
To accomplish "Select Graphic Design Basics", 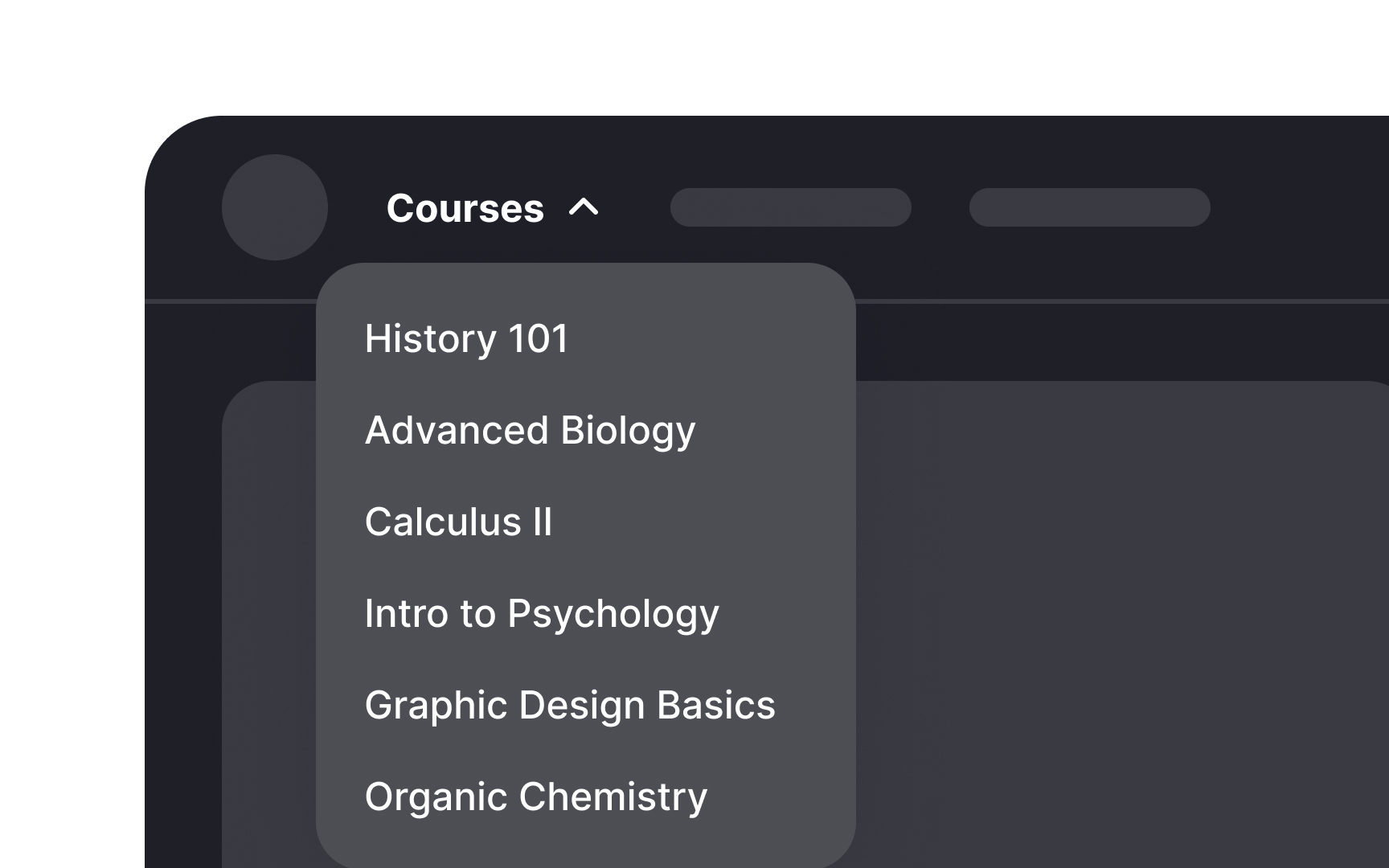I will [x=570, y=705].
